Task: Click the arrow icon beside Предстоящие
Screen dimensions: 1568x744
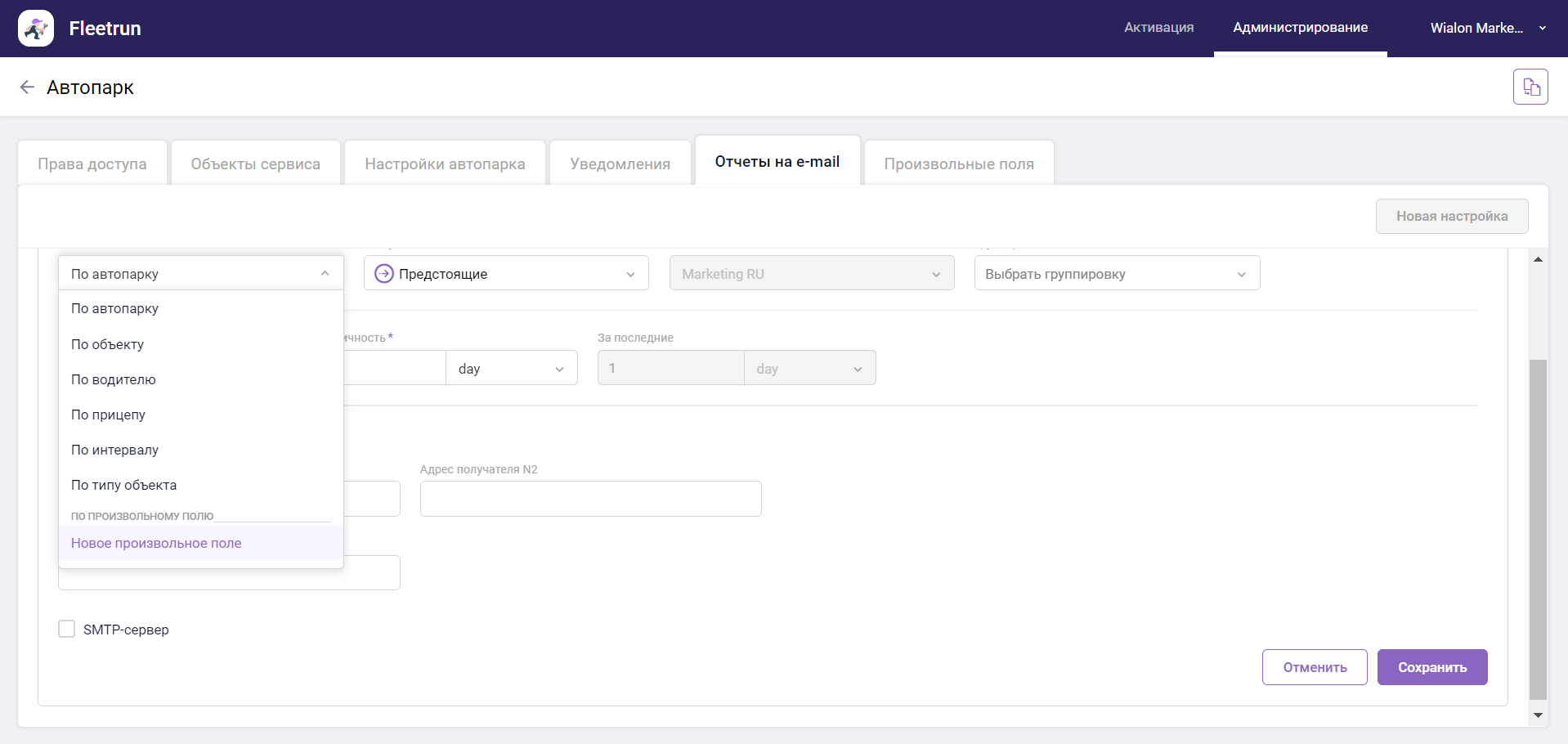Action: pyautogui.click(x=383, y=274)
